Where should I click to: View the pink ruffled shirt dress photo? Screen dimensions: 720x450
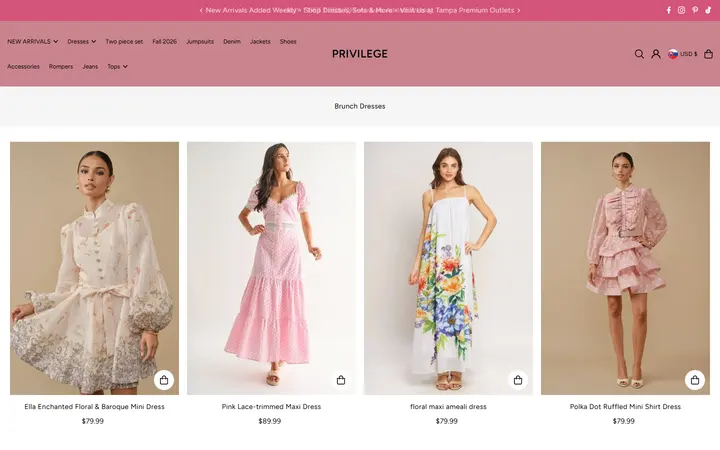coord(625,268)
